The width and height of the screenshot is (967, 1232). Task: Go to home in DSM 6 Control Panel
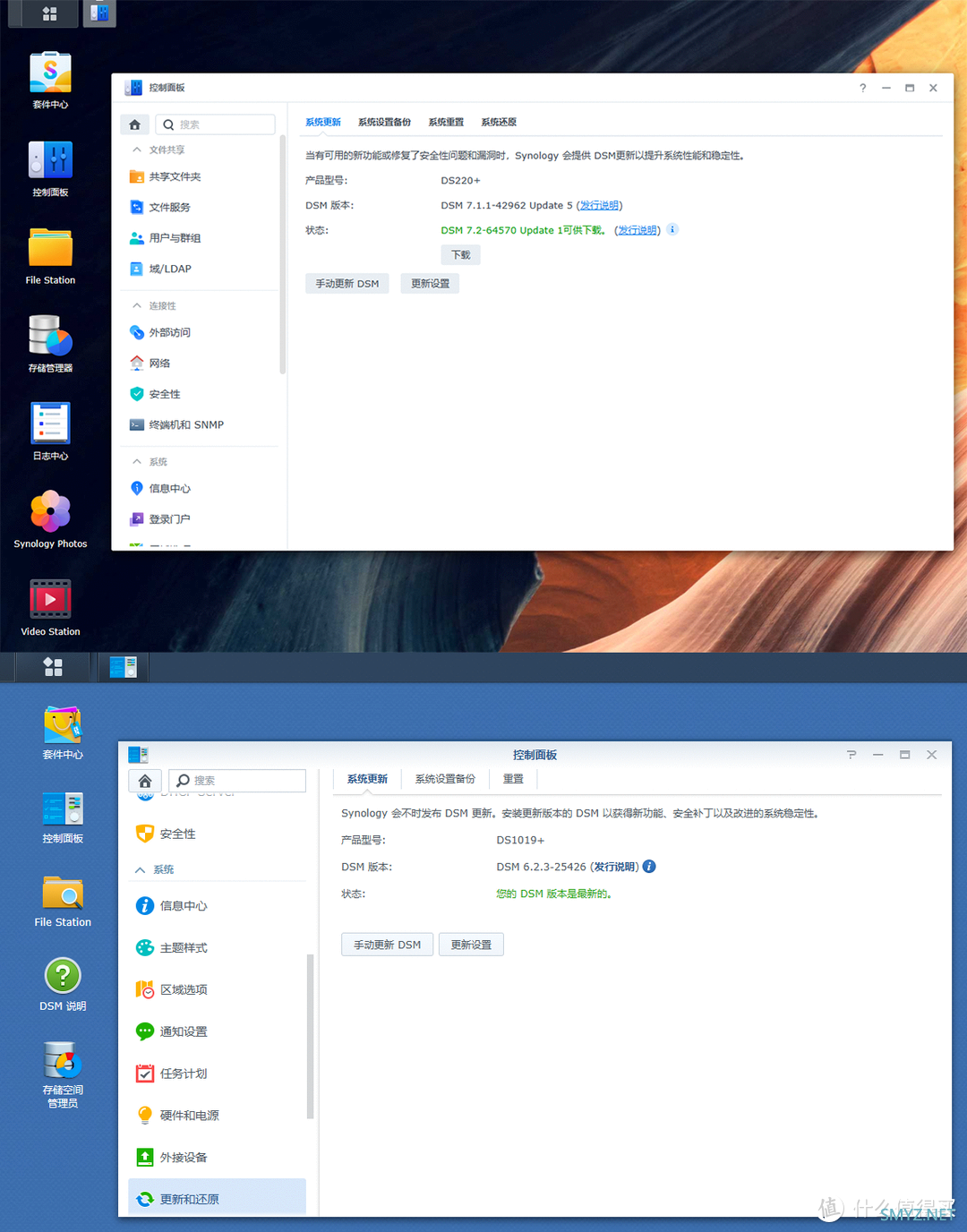coord(145,781)
